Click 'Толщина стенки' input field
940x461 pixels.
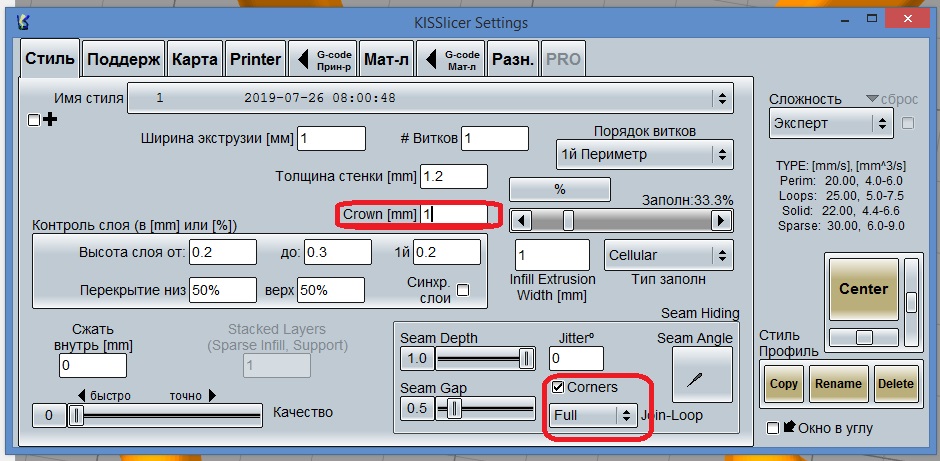[454, 176]
